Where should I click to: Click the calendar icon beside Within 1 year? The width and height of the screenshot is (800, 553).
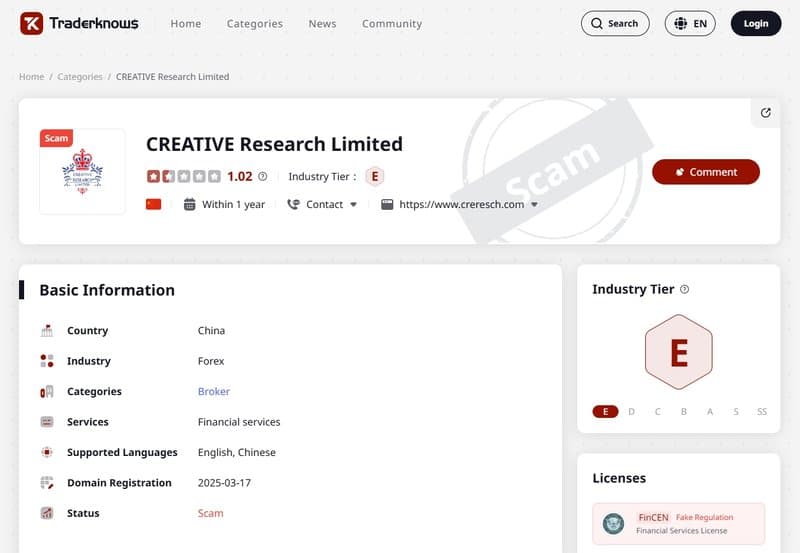click(189, 205)
